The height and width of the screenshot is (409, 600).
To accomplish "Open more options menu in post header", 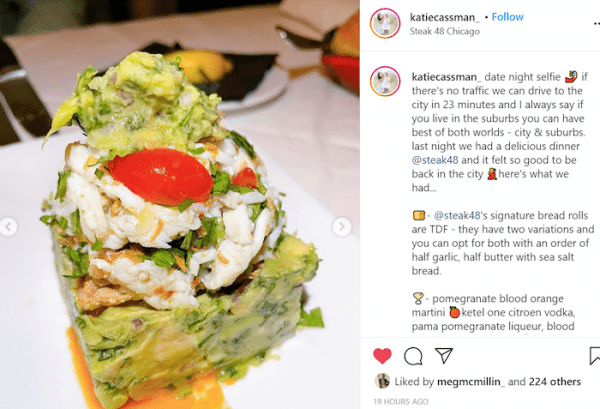I will pos(596,24).
